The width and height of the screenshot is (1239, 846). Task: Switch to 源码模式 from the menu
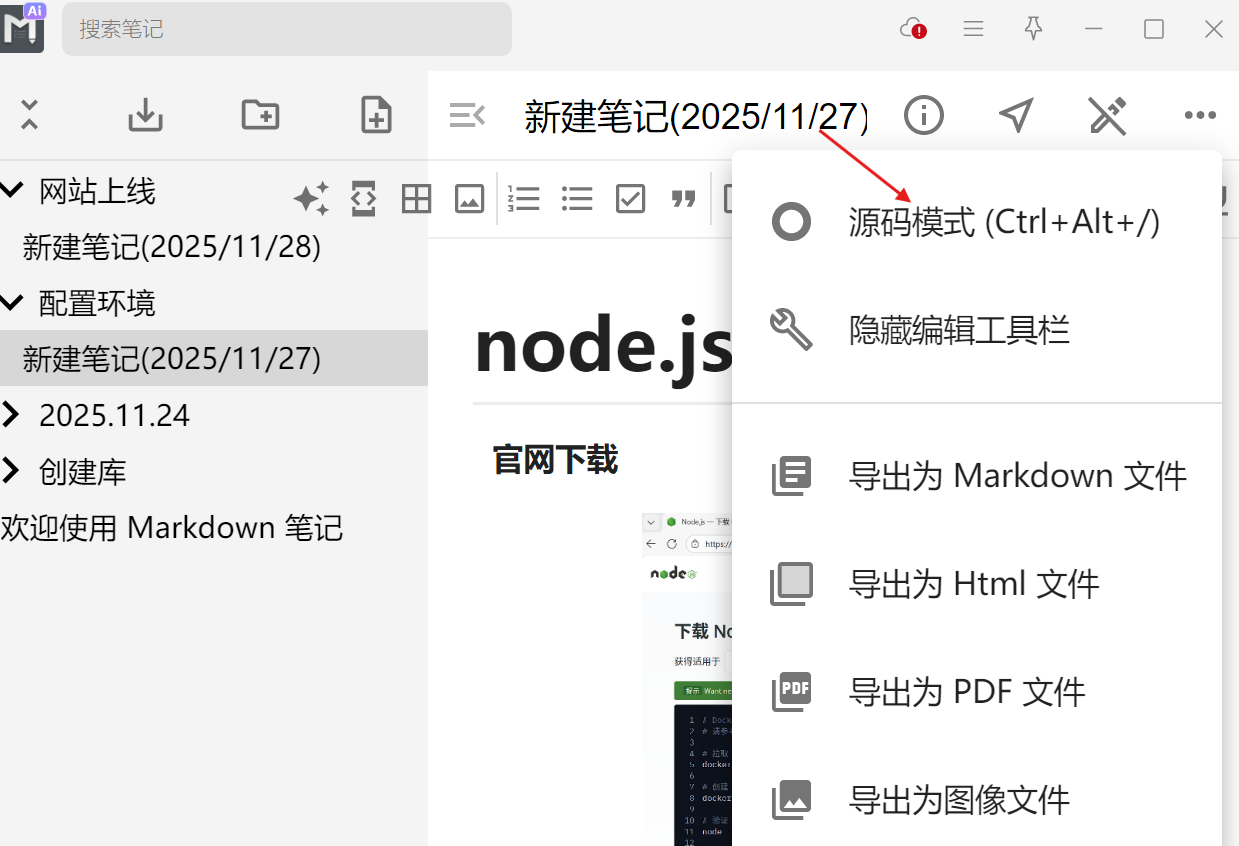[1000, 221]
